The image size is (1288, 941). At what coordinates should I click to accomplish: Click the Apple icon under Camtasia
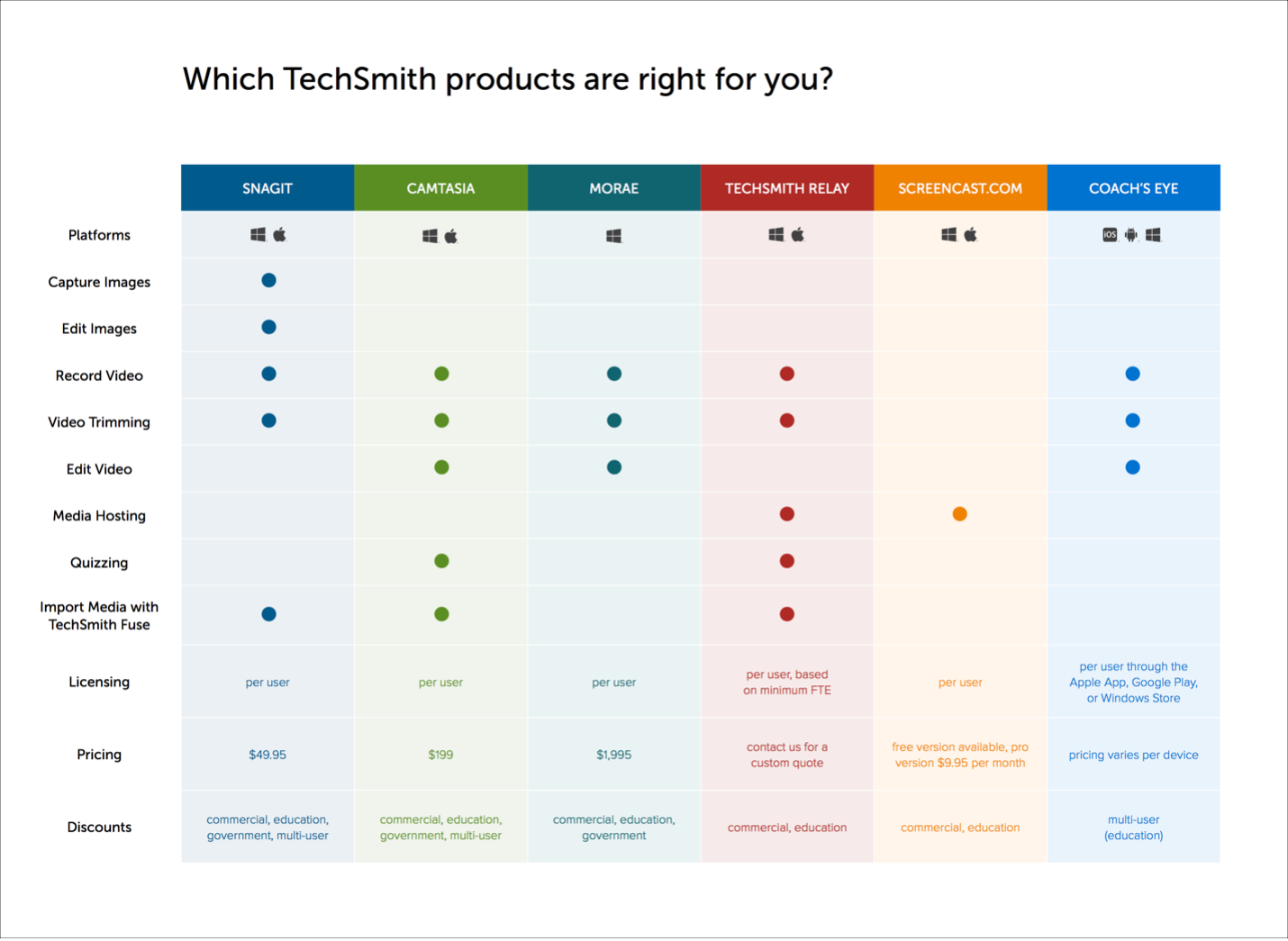tap(451, 236)
